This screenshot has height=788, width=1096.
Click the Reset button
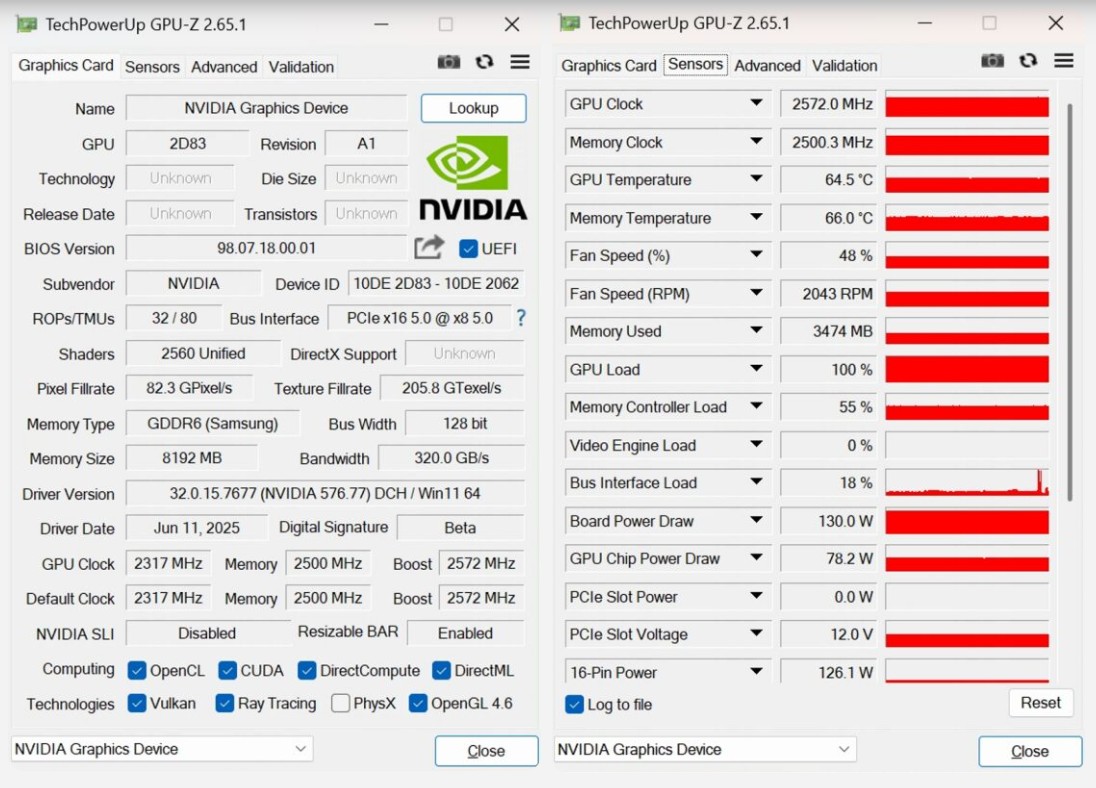1040,703
